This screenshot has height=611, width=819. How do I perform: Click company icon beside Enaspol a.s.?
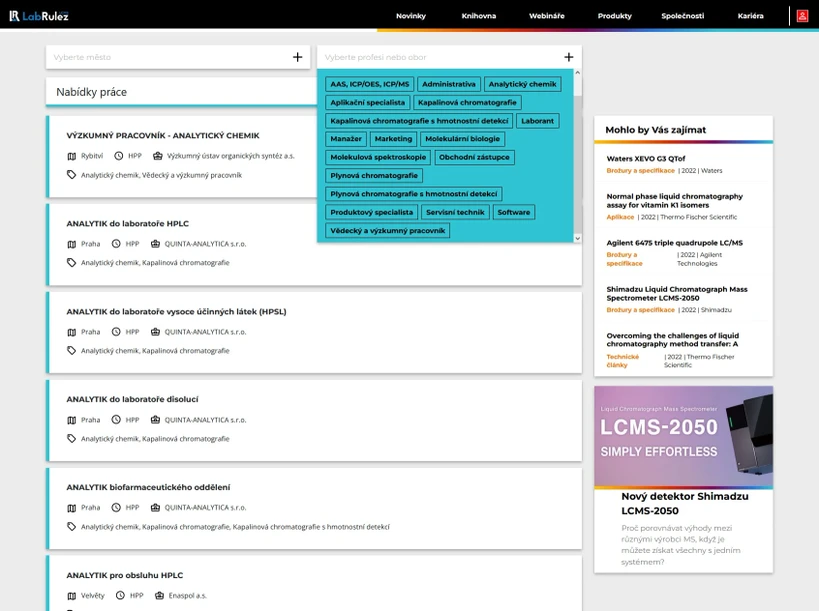160,596
